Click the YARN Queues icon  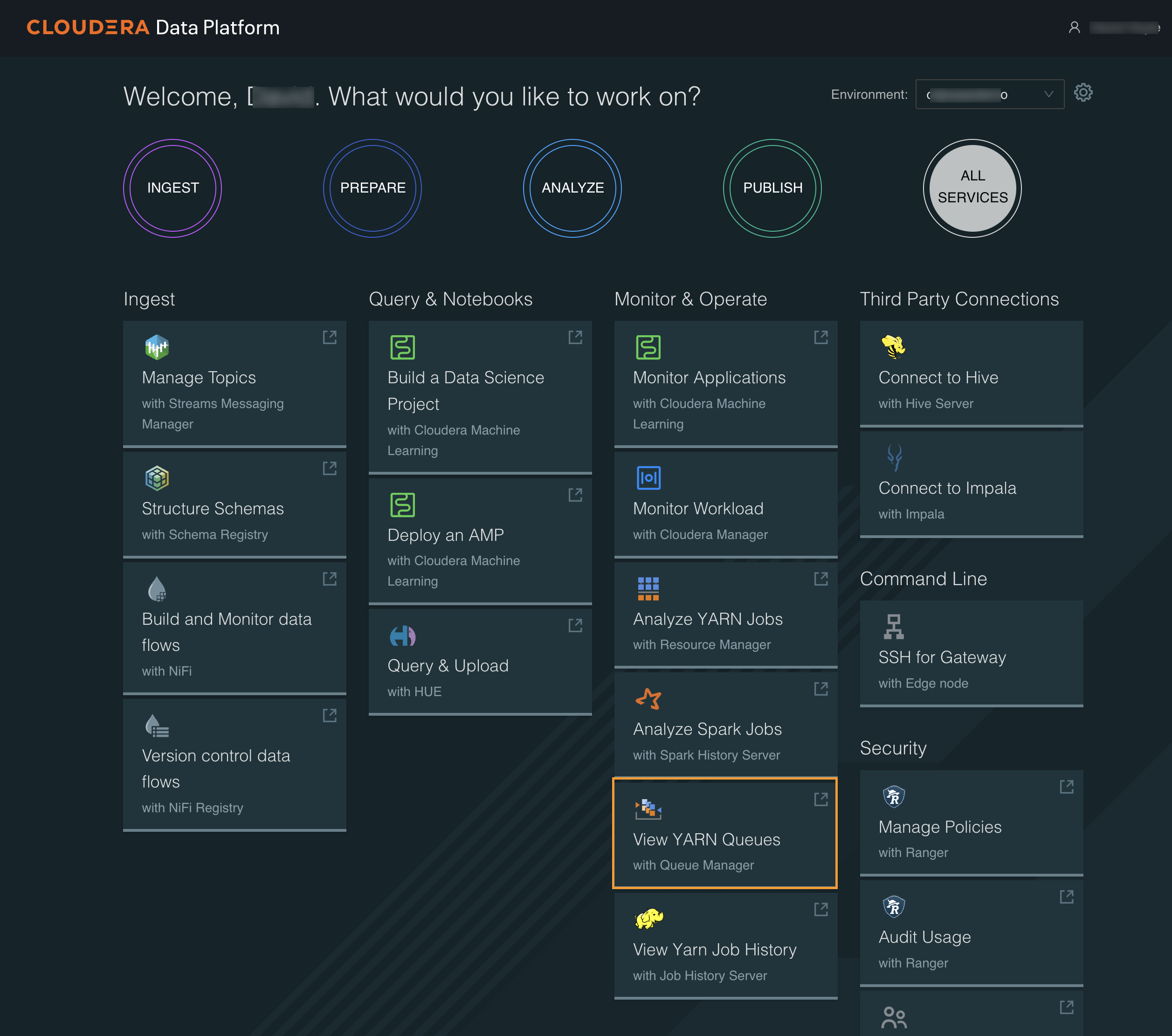pos(648,809)
